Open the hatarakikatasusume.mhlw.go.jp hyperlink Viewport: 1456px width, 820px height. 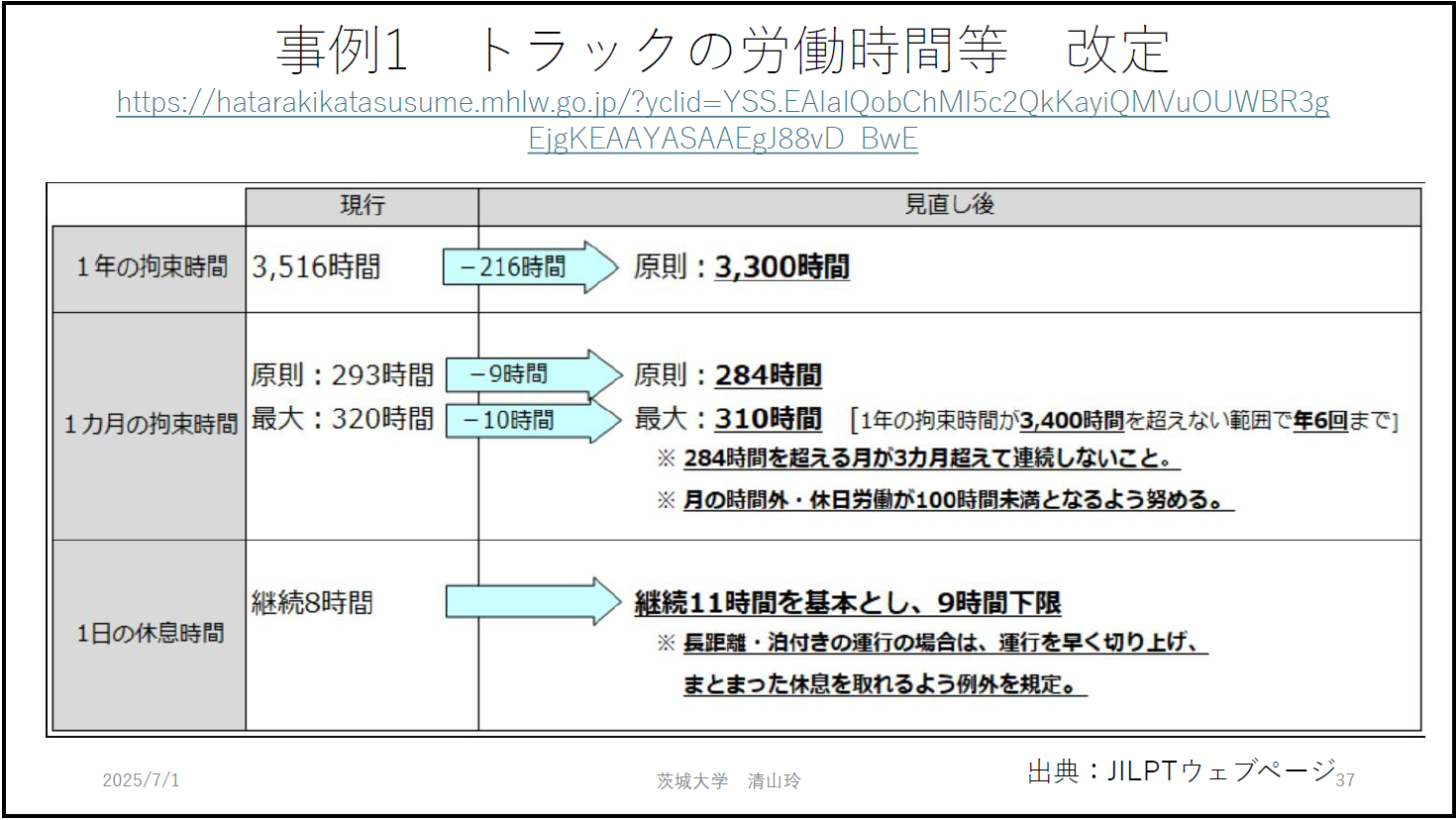click(722, 102)
